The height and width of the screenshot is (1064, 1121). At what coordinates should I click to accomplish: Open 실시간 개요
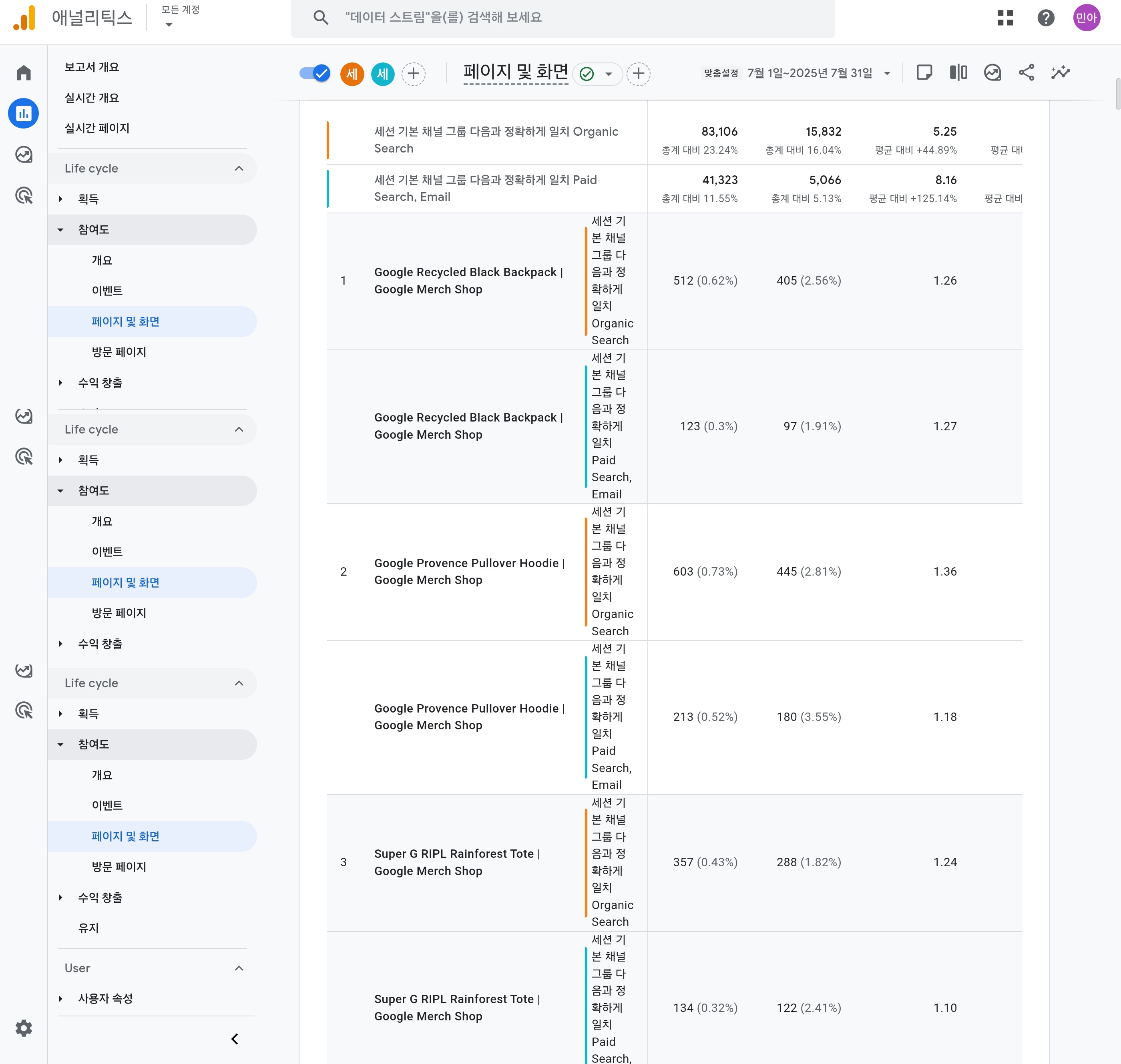coord(92,98)
